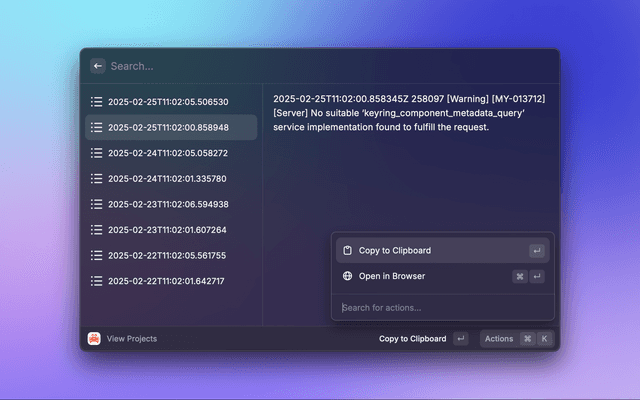Select log entry 2025-02-25T11:02:00.858948
This screenshot has height=400, width=640.
coord(168,128)
